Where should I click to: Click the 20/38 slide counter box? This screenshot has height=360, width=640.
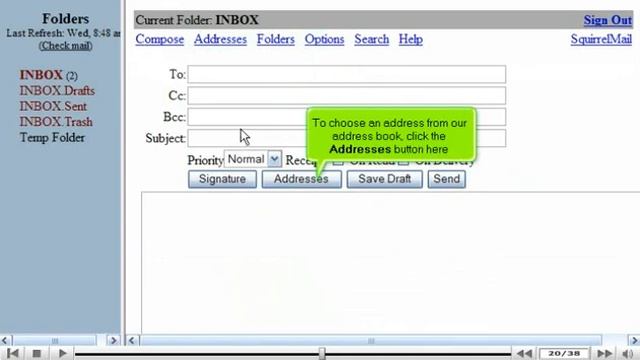(564, 353)
